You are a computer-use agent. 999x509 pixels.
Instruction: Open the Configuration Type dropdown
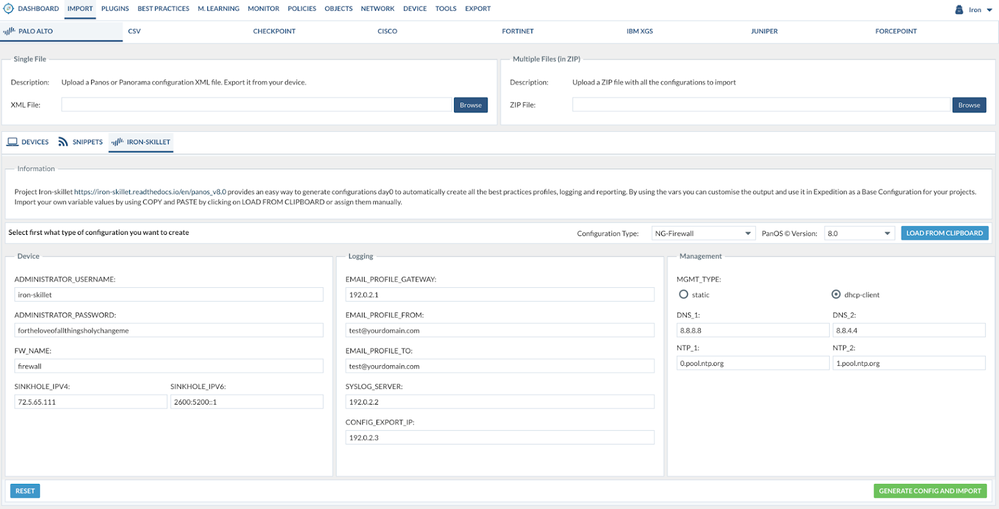click(x=702, y=233)
